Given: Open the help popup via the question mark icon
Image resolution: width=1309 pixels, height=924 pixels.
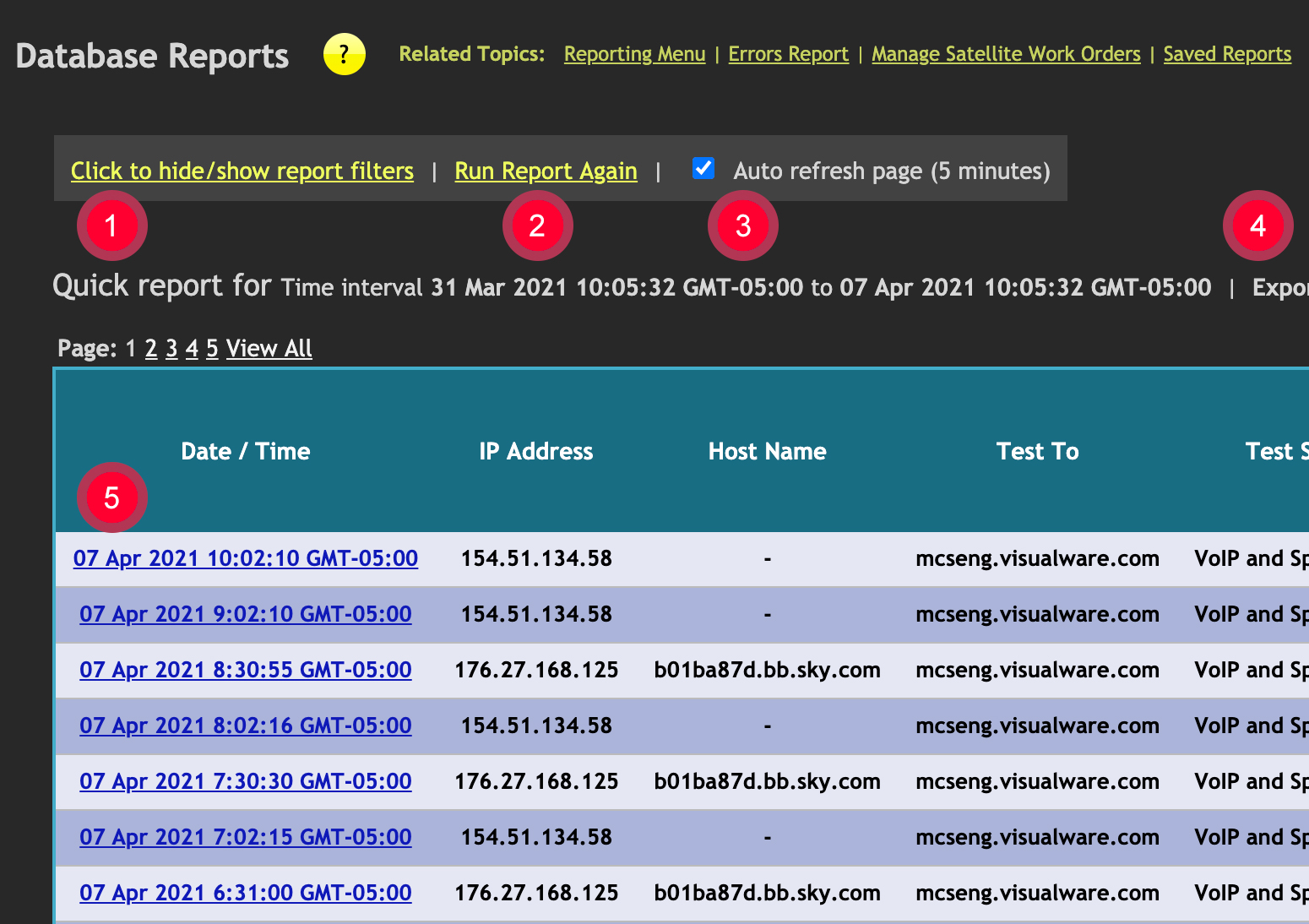Looking at the screenshot, I should click(344, 54).
